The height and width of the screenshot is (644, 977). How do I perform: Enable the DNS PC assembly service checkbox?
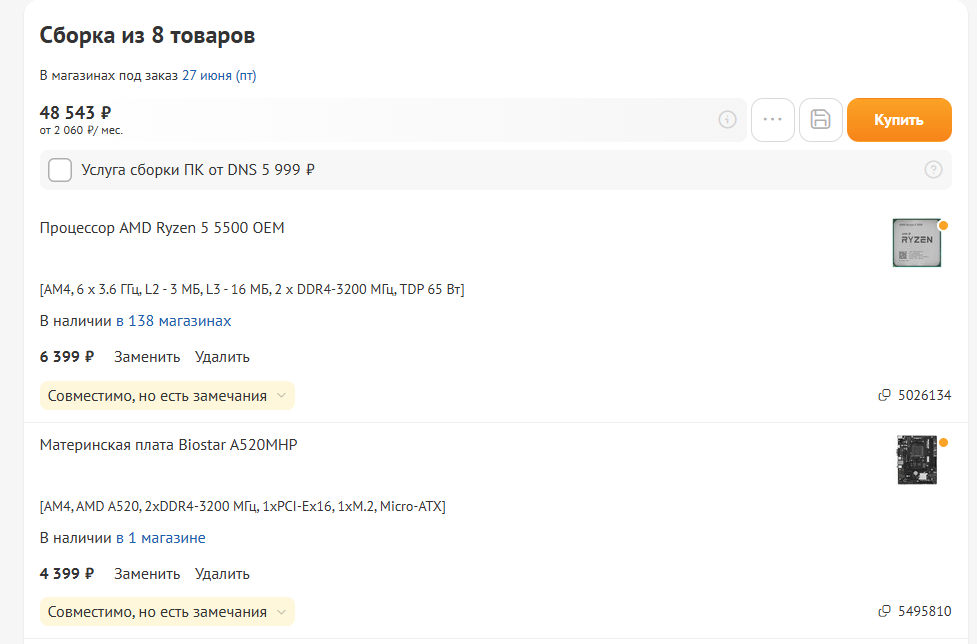[60, 170]
